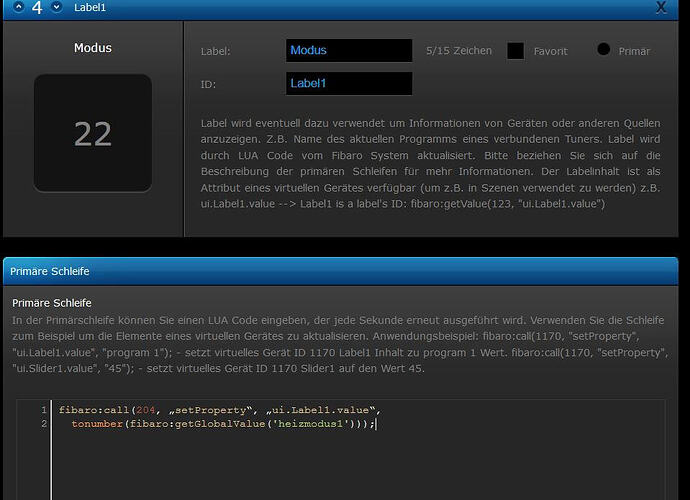Click line number 2 in editor gutter
690x500 pixels.
tap(43, 424)
